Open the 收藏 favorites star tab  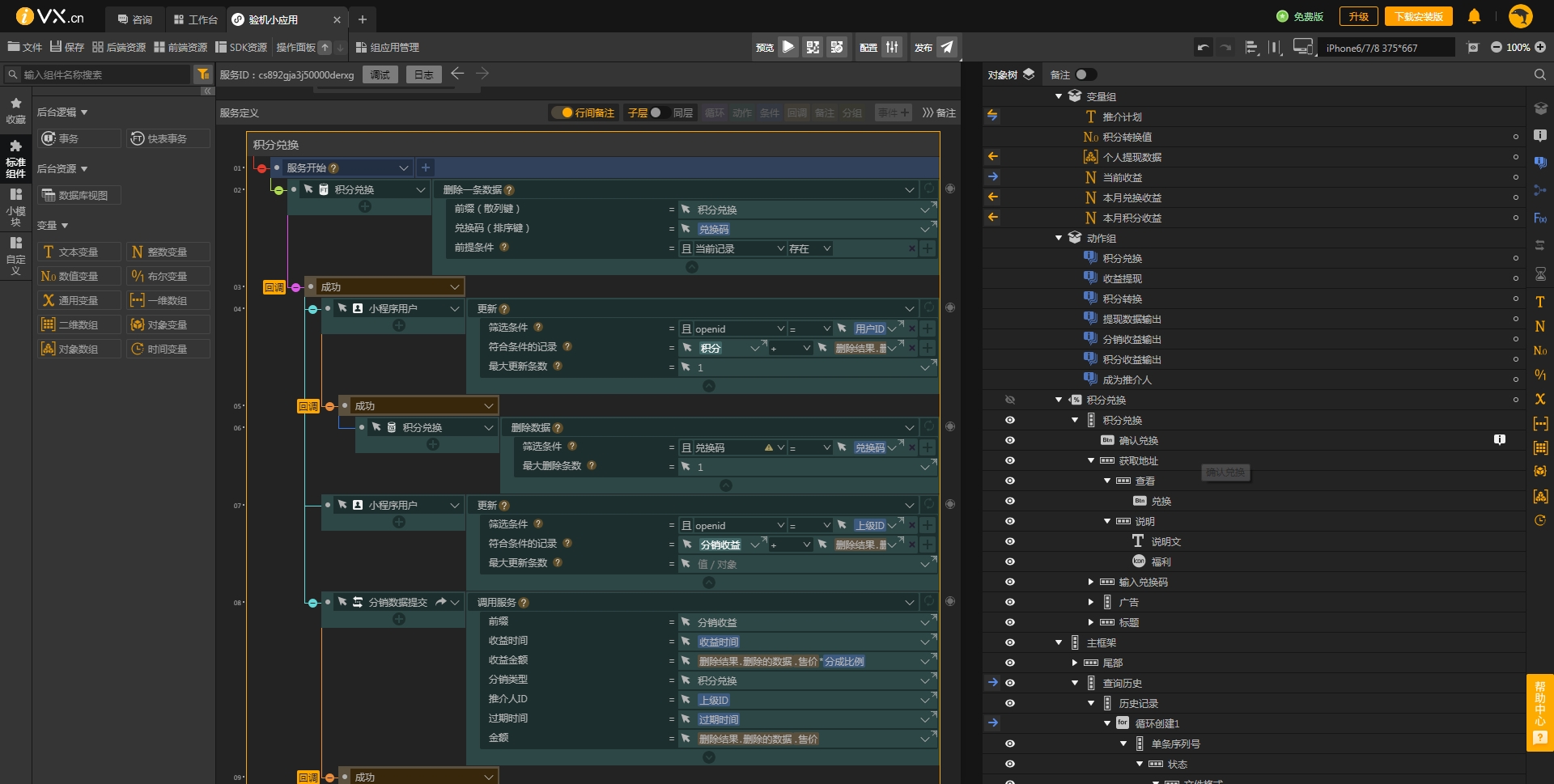click(x=15, y=111)
